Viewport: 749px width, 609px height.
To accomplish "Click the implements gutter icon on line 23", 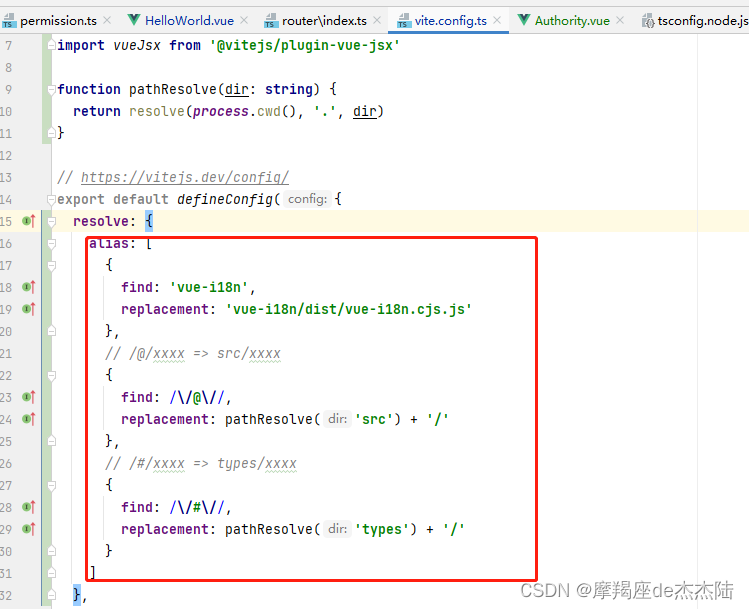I will pos(29,397).
